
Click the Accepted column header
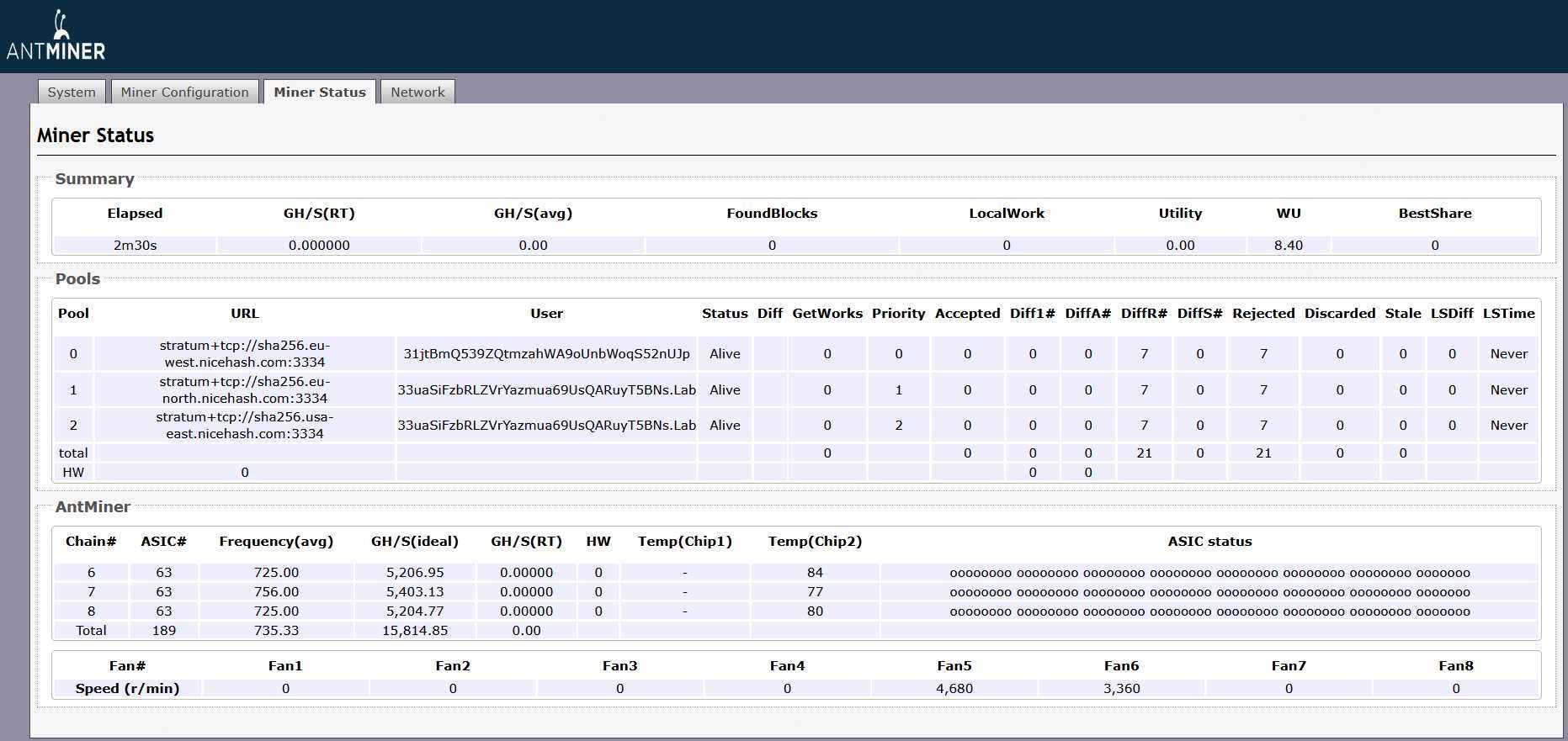[x=967, y=313]
